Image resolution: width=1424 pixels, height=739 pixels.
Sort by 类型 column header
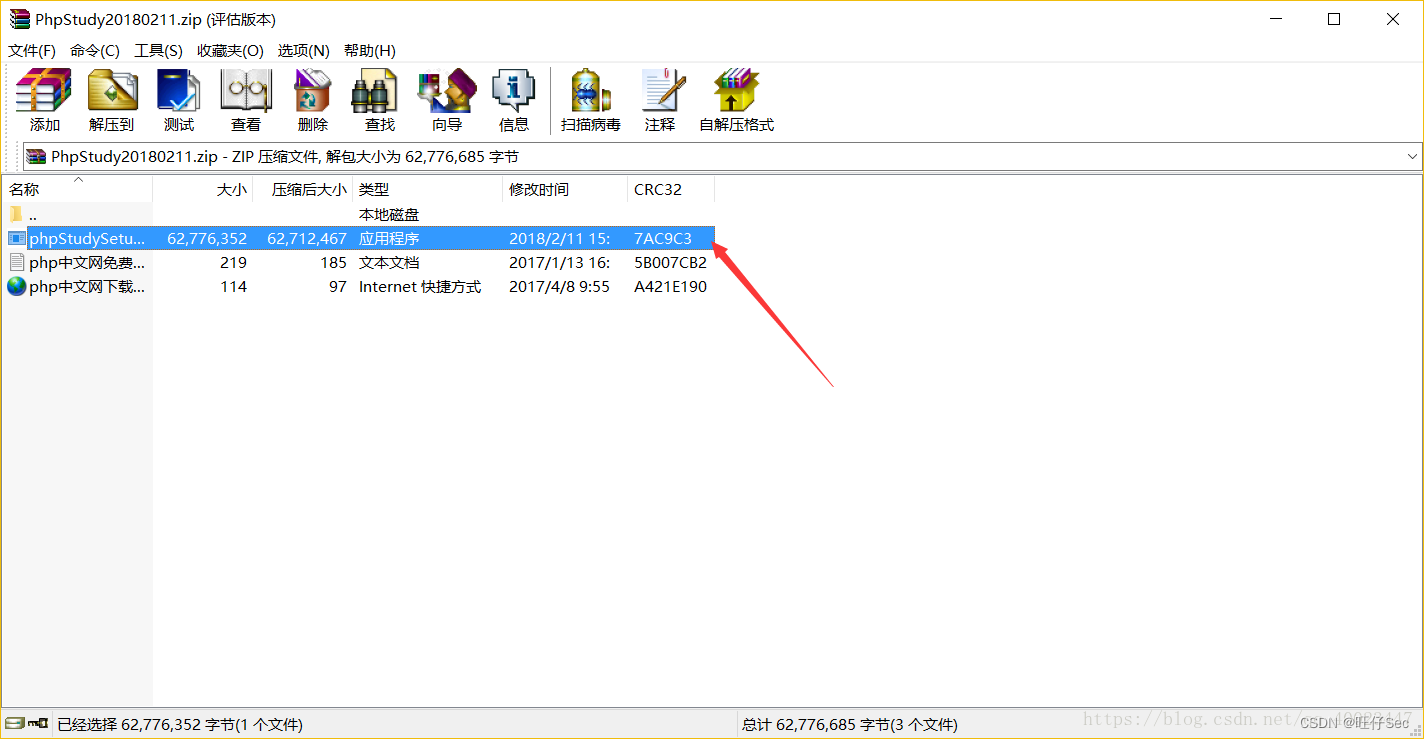coord(428,189)
